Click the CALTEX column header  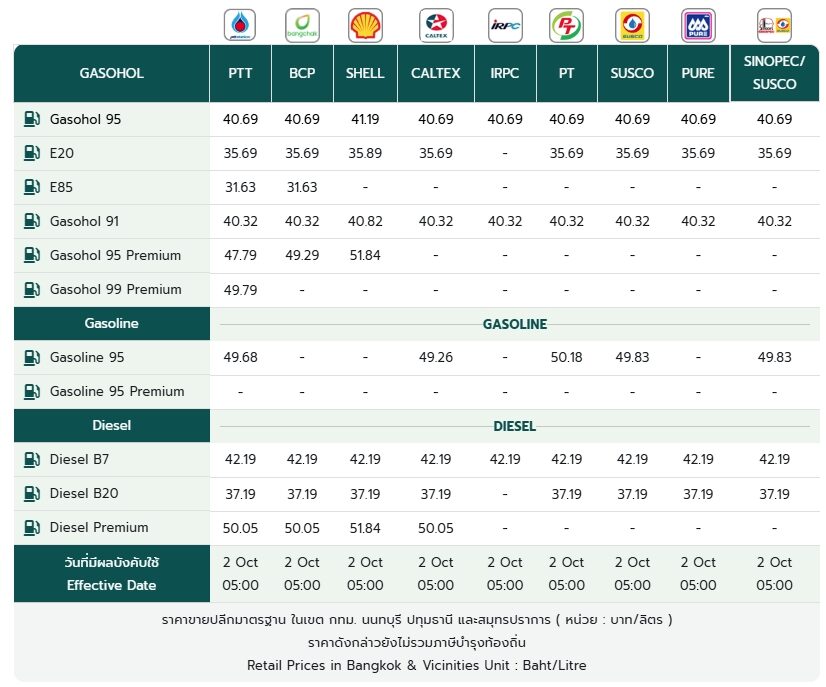(436, 73)
